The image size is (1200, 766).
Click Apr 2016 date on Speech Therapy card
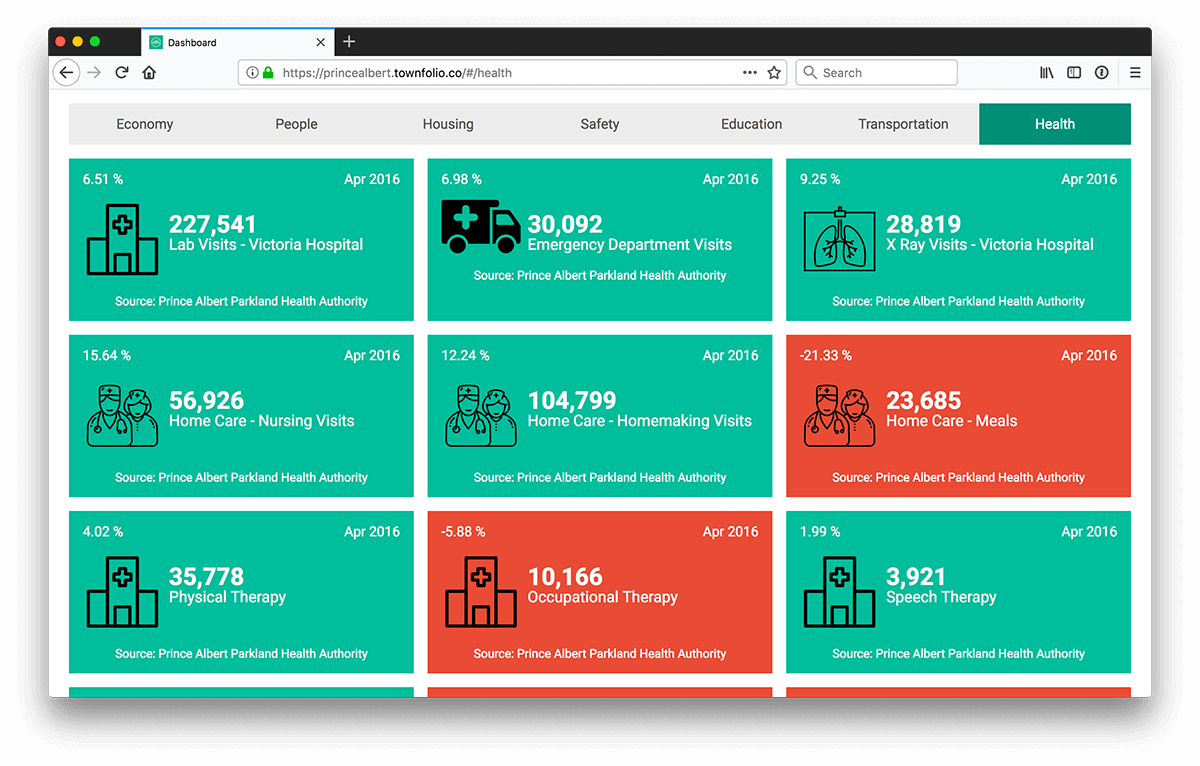tap(1089, 531)
